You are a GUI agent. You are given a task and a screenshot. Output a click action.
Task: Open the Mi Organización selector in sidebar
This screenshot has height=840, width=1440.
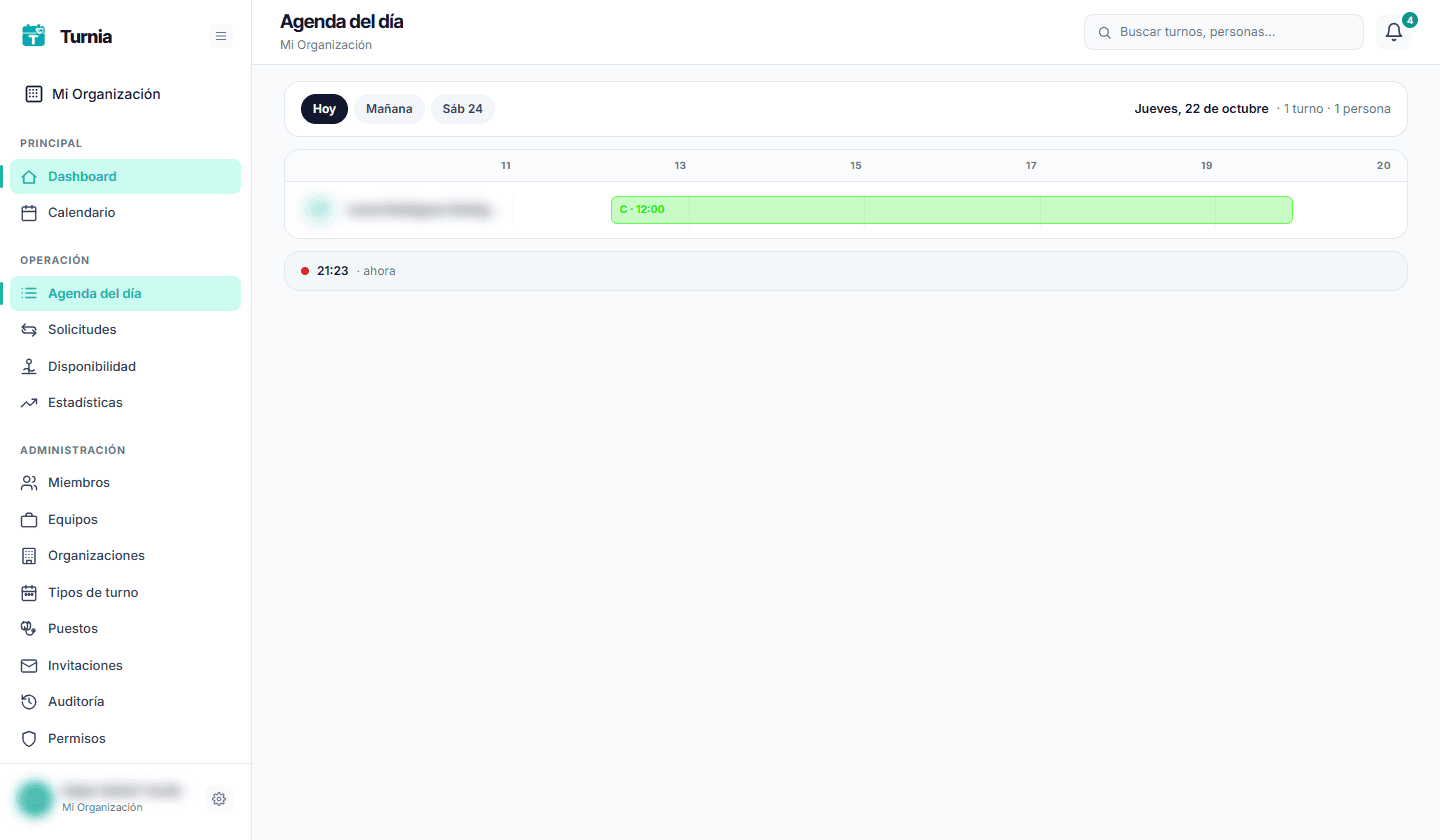click(126, 94)
